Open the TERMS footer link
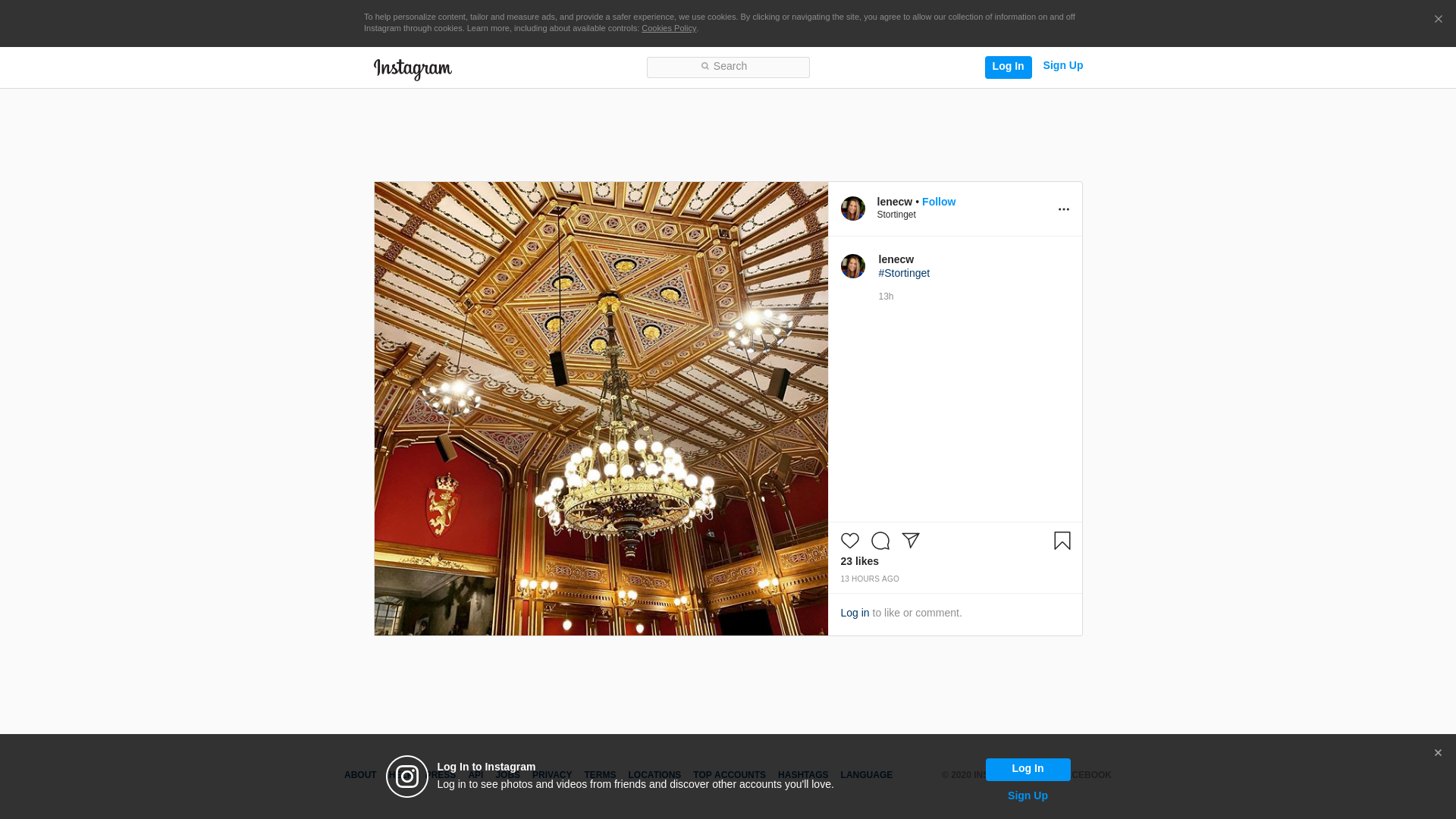This screenshot has height=819, width=1456. (600, 775)
